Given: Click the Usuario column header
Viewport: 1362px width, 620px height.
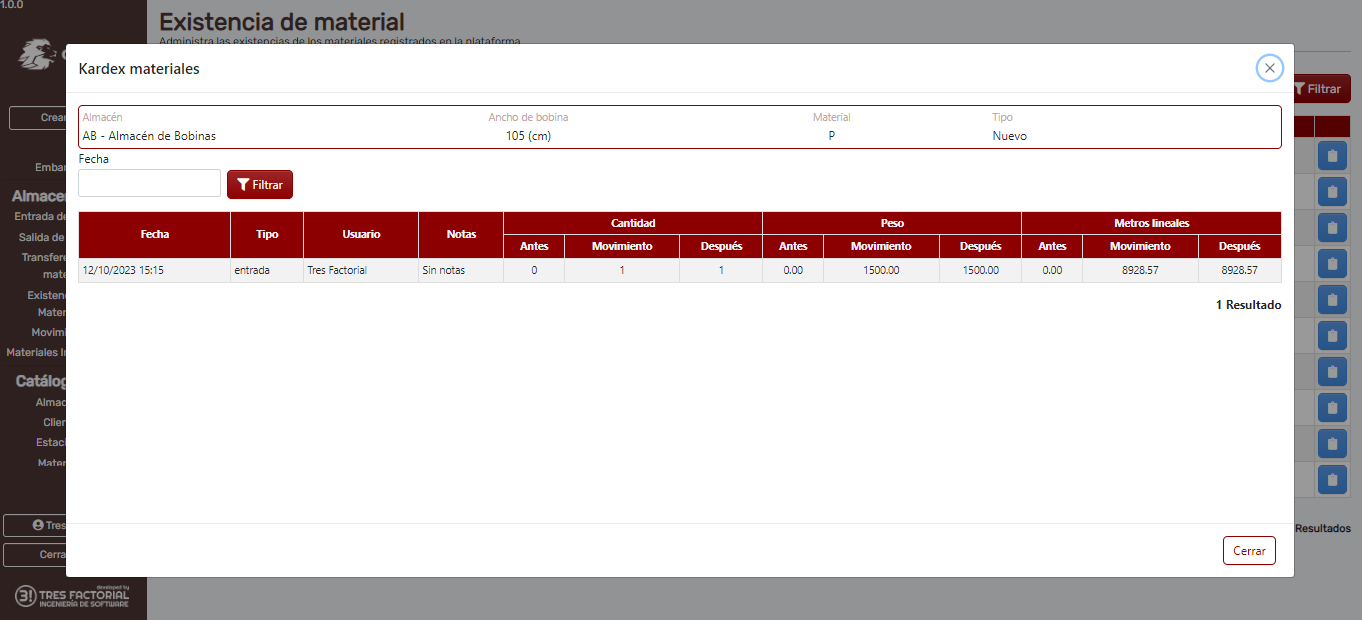Looking at the screenshot, I should click(361, 234).
